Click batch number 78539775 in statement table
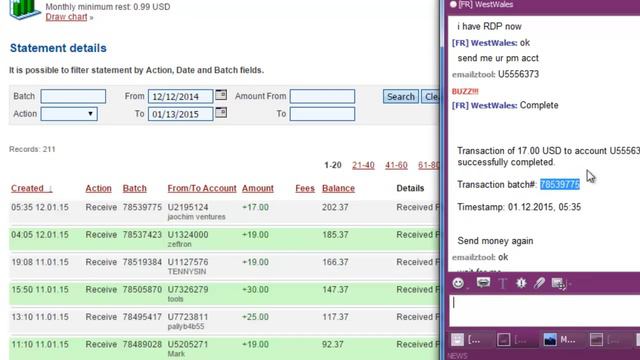Screen dimensions: 640x360 [142, 207]
